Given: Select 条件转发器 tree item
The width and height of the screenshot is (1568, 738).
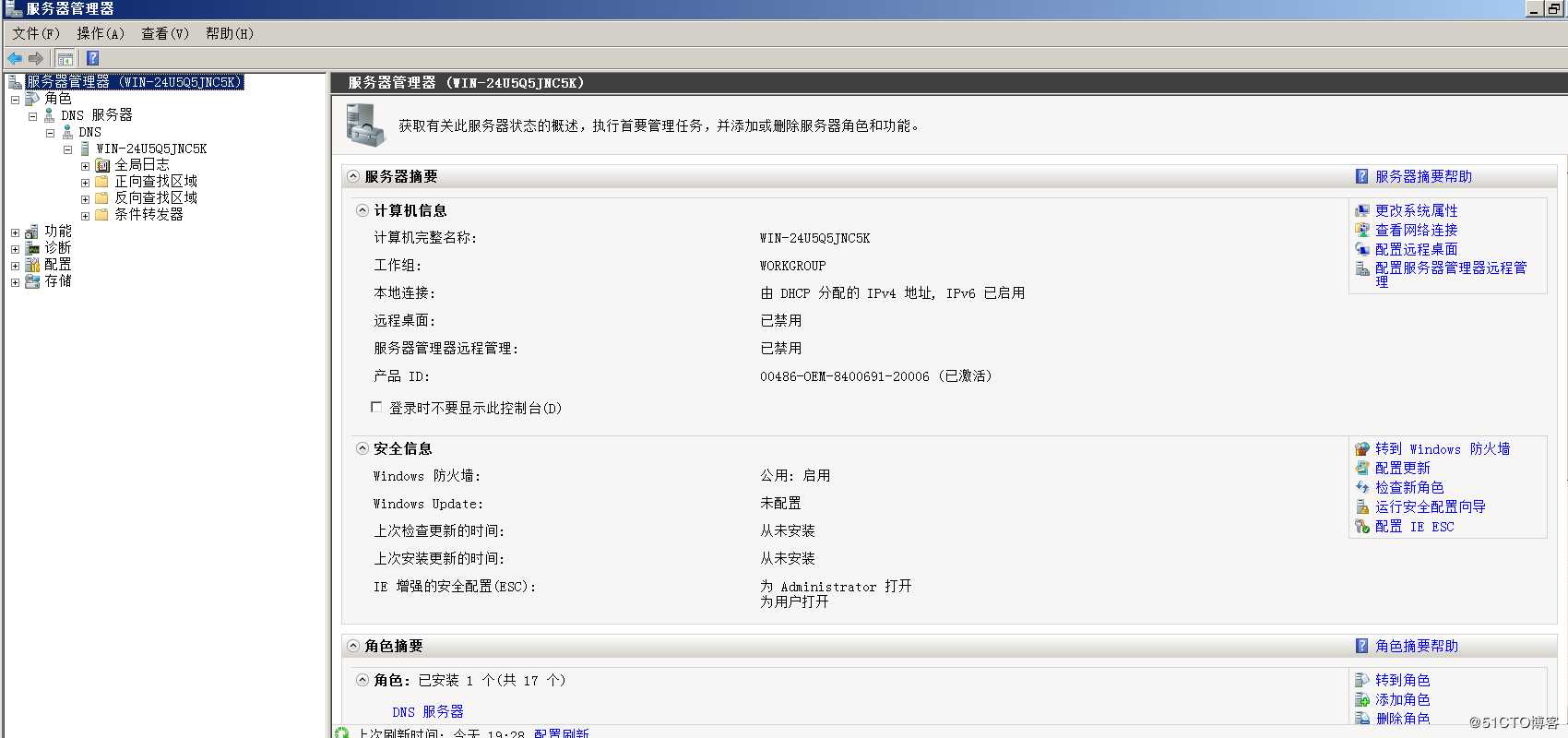Looking at the screenshot, I should (148, 215).
